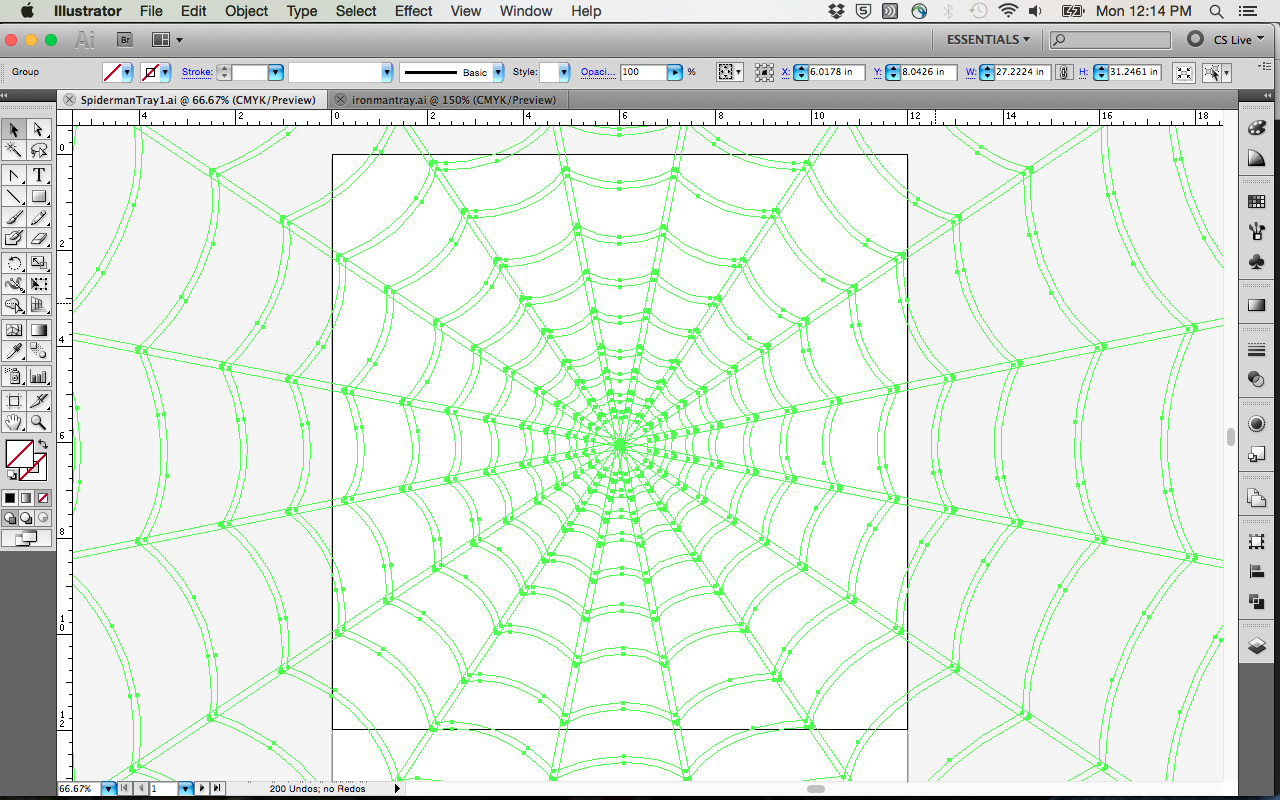
Task: Expand the ESSENTIALS workspace switcher
Action: click(x=988, y=40)
